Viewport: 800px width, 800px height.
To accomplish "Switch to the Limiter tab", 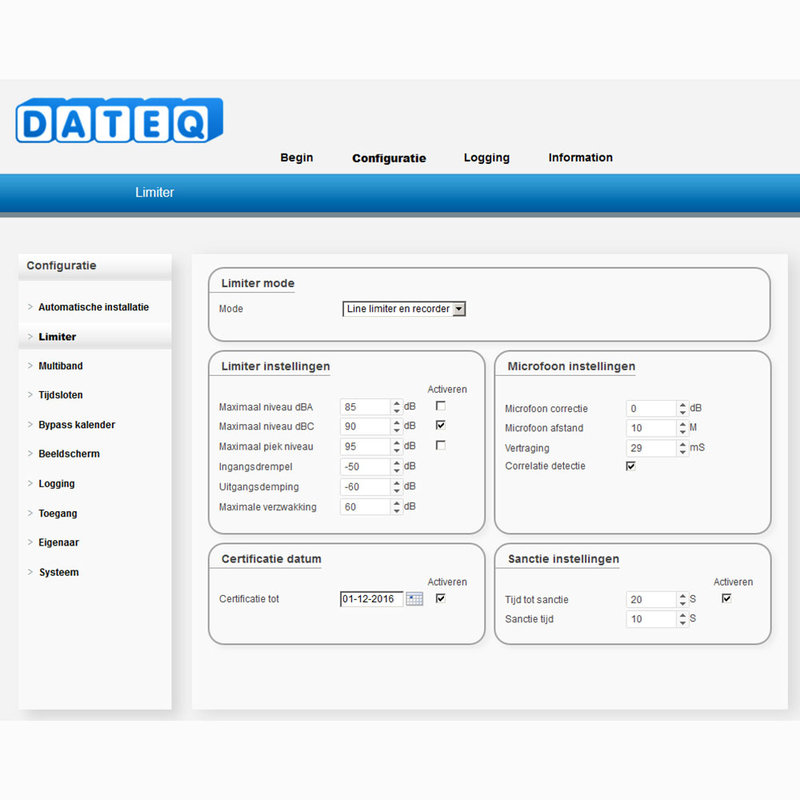I will [x=155, y=192].
